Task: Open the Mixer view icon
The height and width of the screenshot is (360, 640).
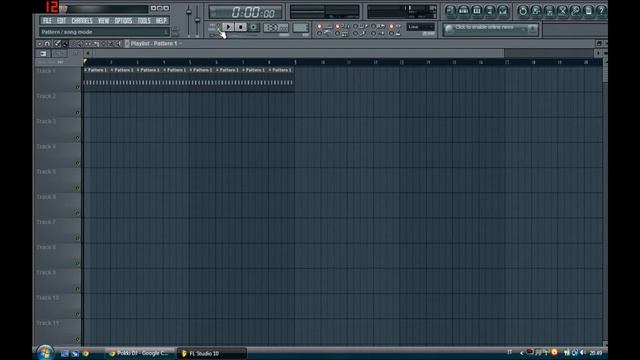Action: point(502,11)
